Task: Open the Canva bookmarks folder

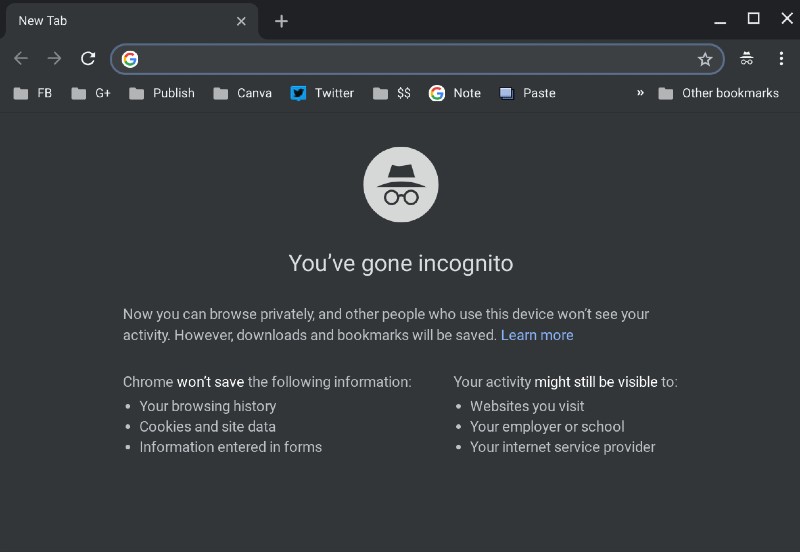Action: (x=242, y=93)
